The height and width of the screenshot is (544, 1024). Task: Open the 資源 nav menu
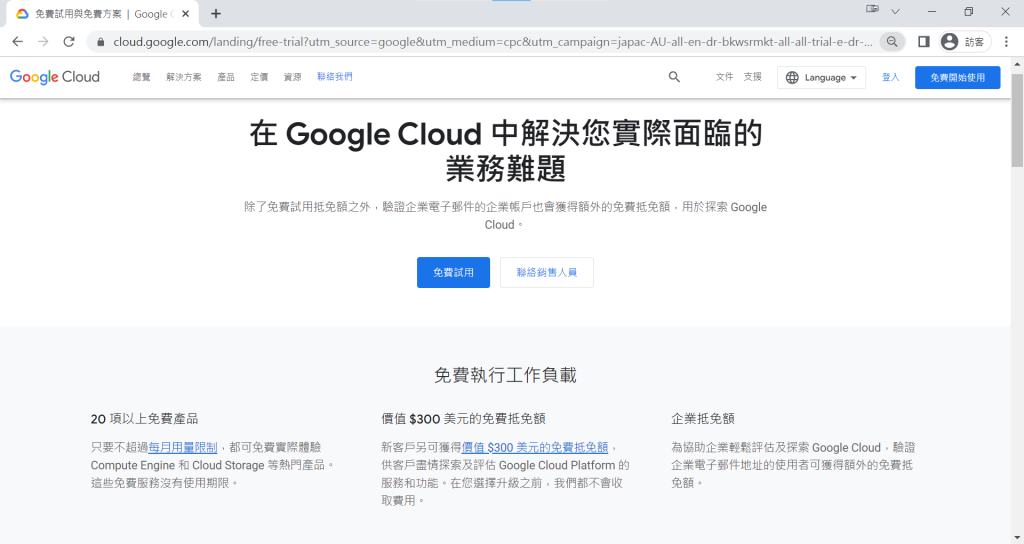[293, 77]
